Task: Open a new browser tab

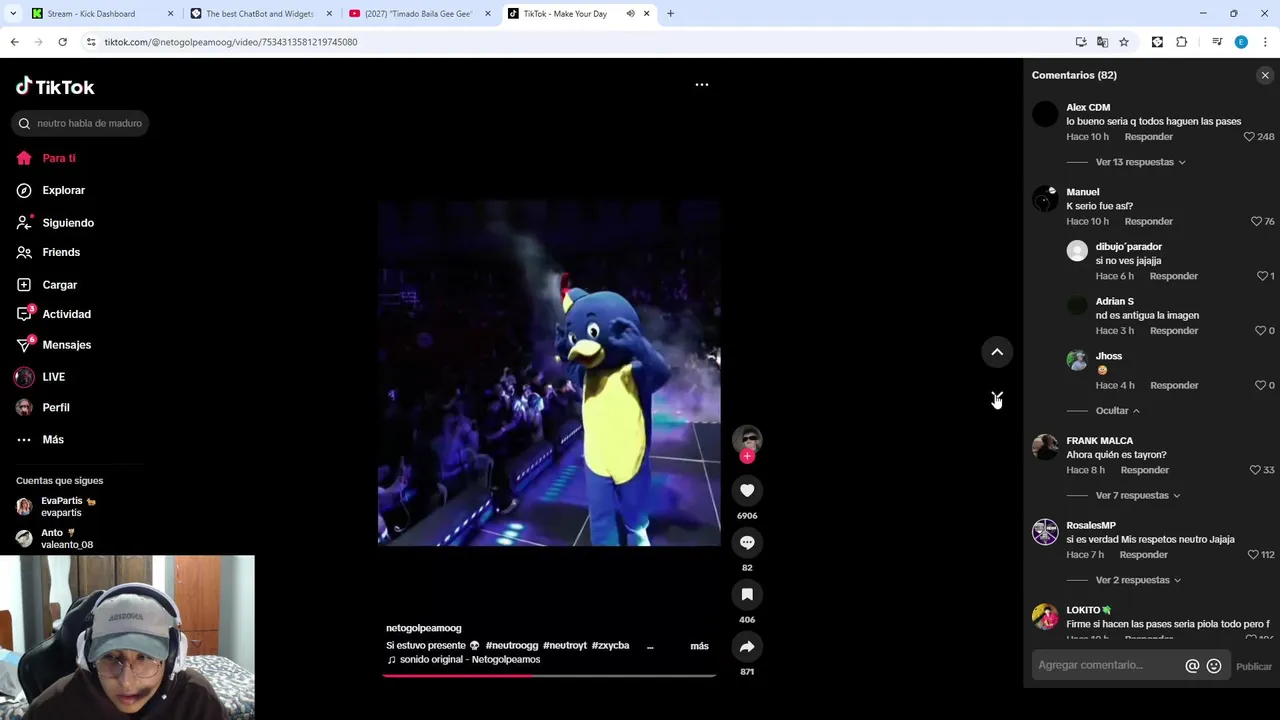Action: click(670, 14)
